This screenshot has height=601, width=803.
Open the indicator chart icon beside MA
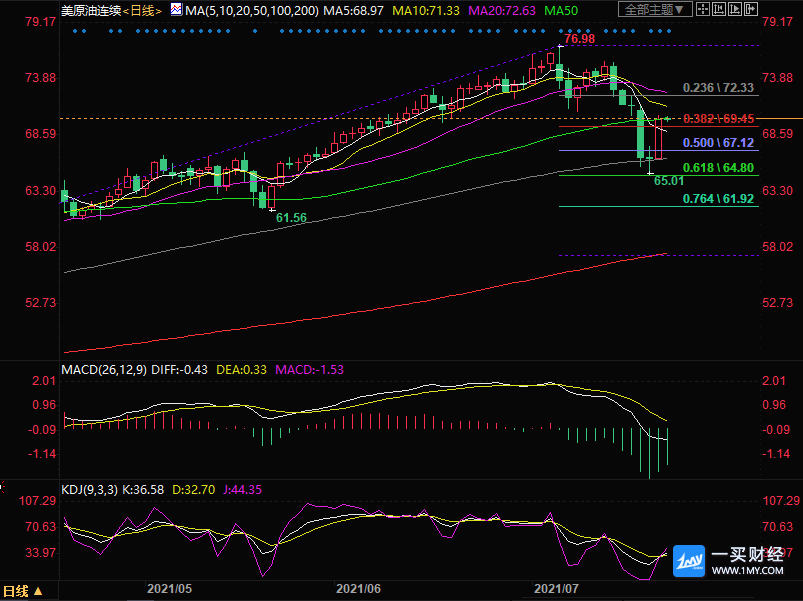[176, 9]
